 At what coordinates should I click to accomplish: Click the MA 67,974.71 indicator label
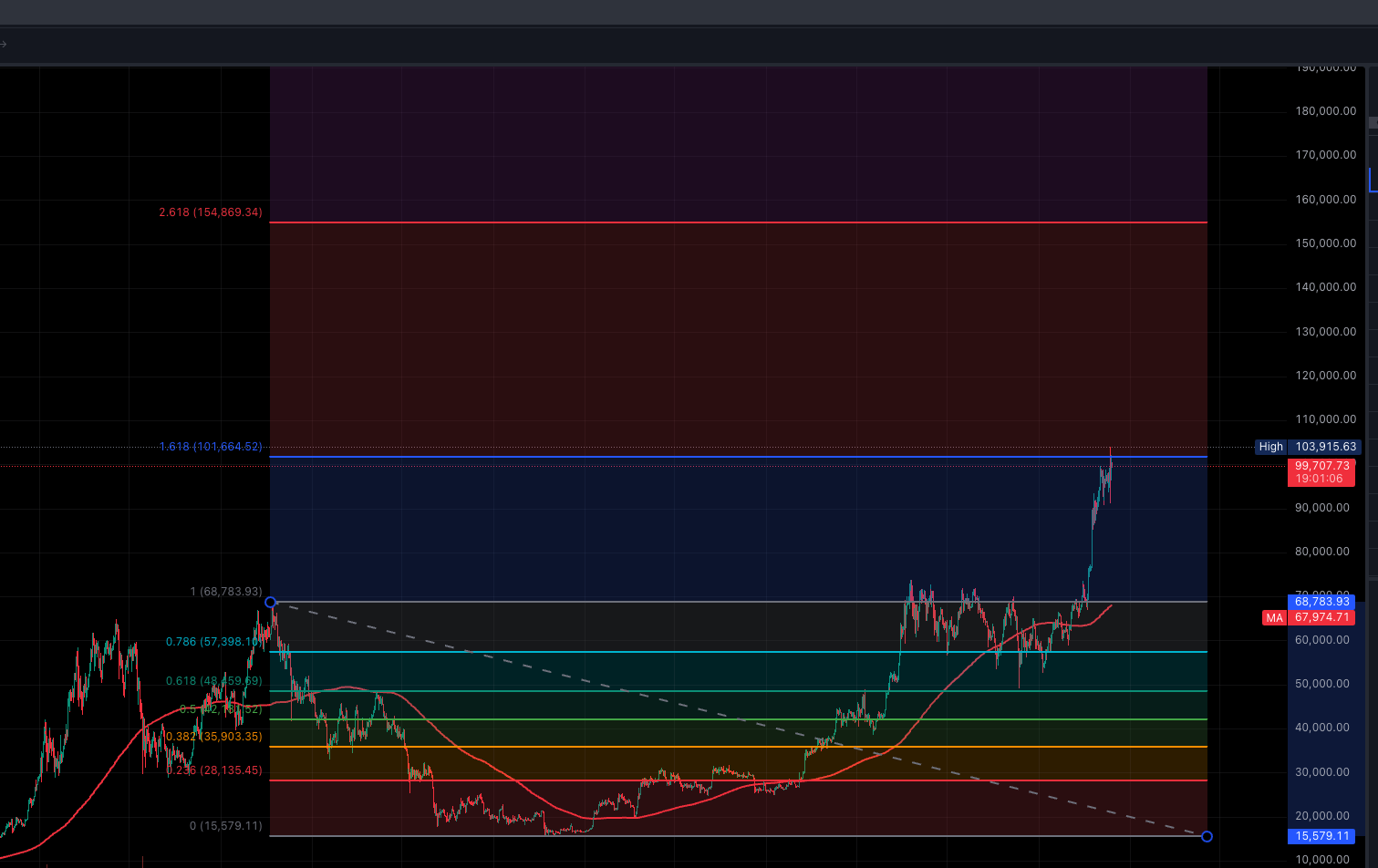[x=1308, y=617]
